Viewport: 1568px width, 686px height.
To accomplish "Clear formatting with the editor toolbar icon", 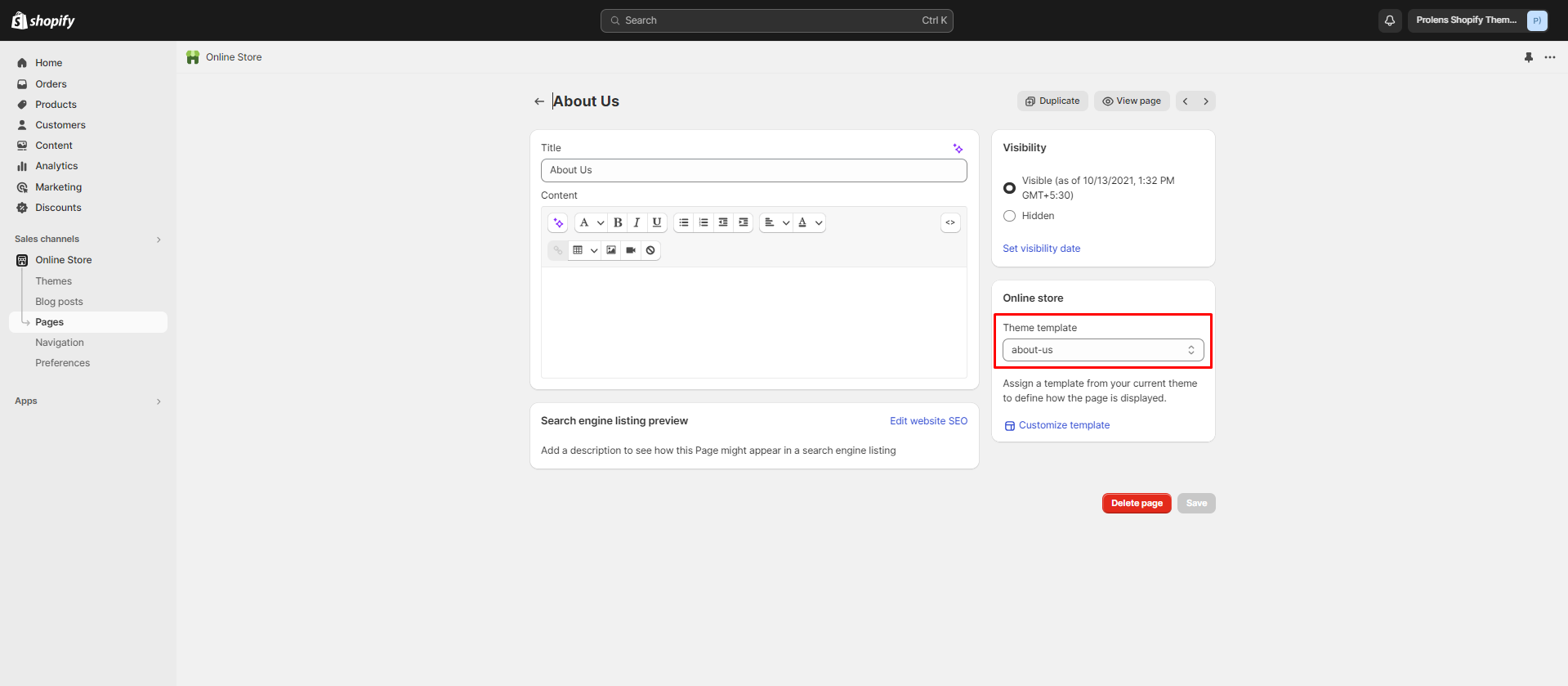I will tap(650, 250).
